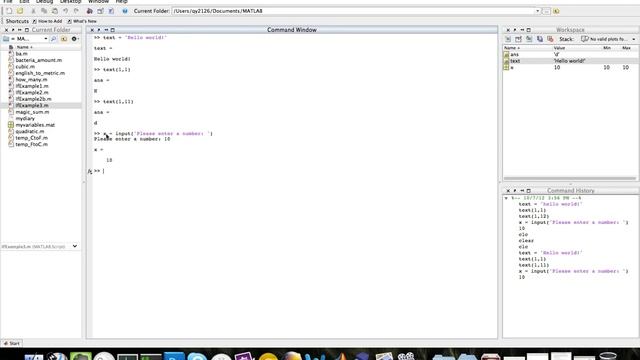Search files in Current Folder panel
Screen dimensions: 640x360
pos(53,39)
